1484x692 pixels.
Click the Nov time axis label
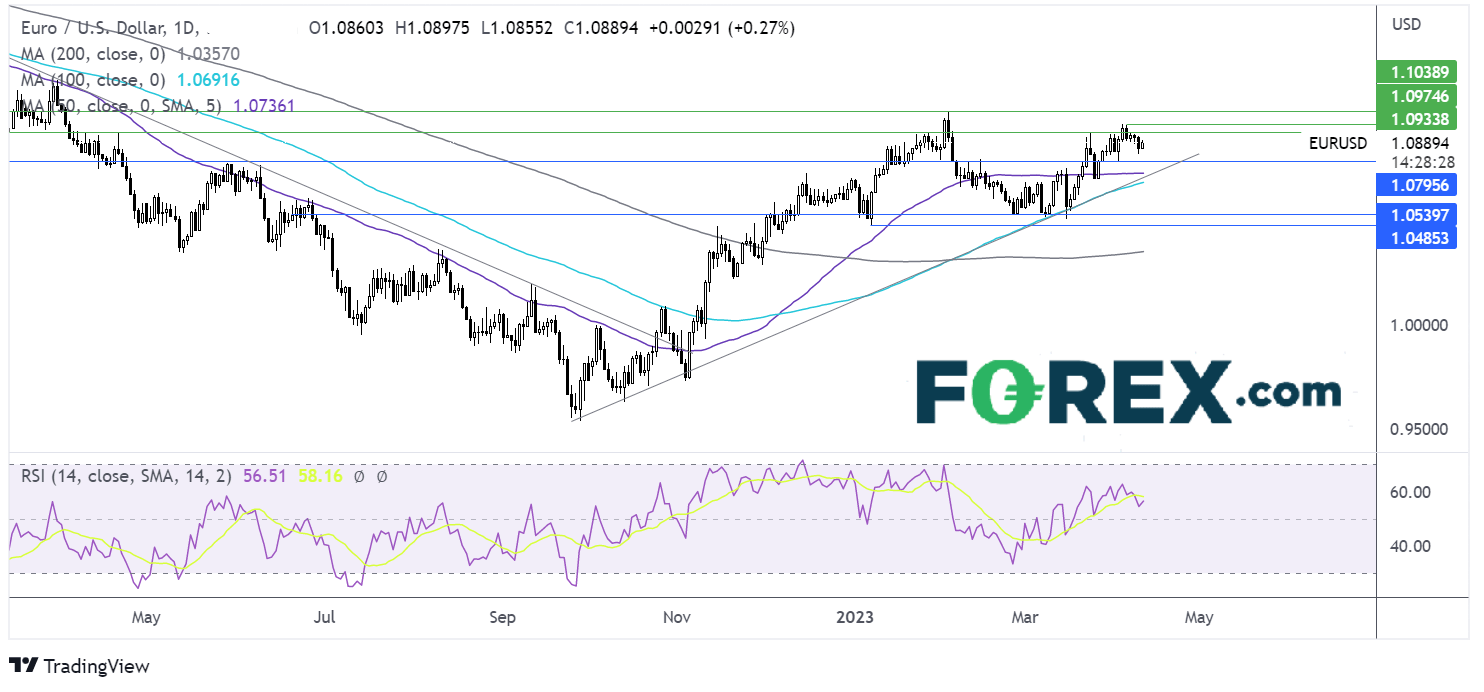click(x=678, y=618)
